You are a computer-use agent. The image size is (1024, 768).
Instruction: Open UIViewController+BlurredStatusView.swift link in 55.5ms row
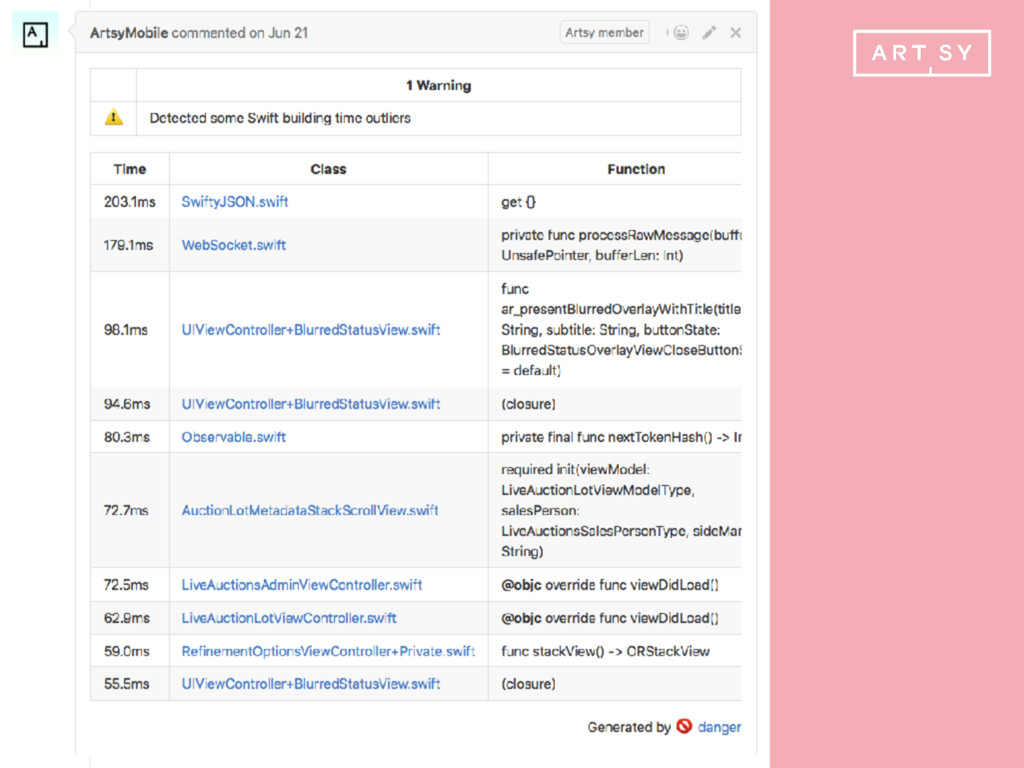point(311,684)
